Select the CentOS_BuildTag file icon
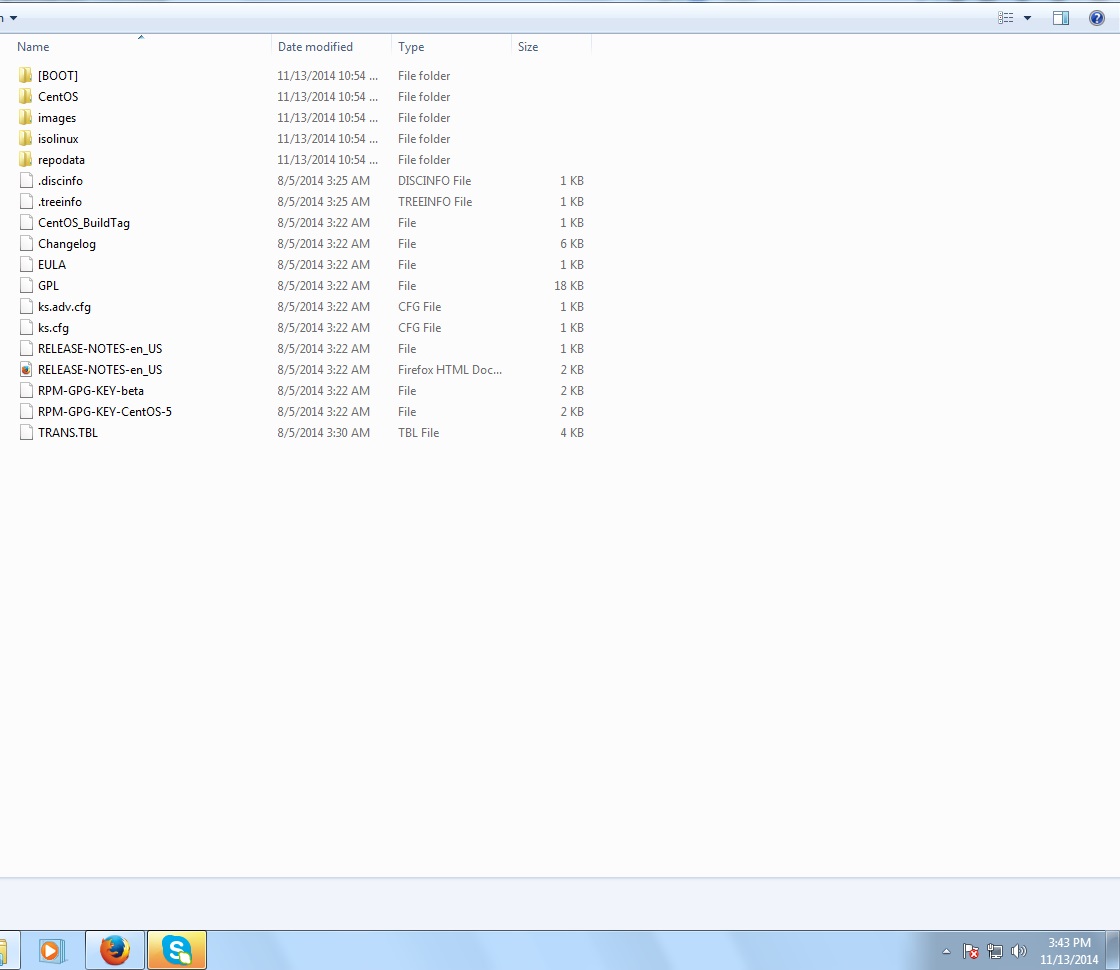 (26, 222)
